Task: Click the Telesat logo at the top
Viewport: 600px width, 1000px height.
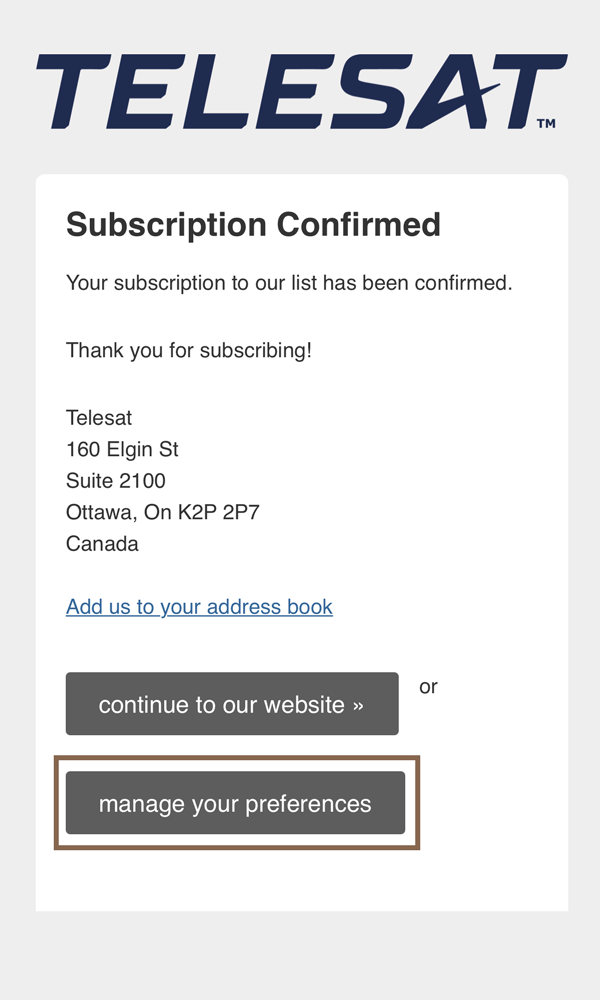Action: tap(302, 91)
